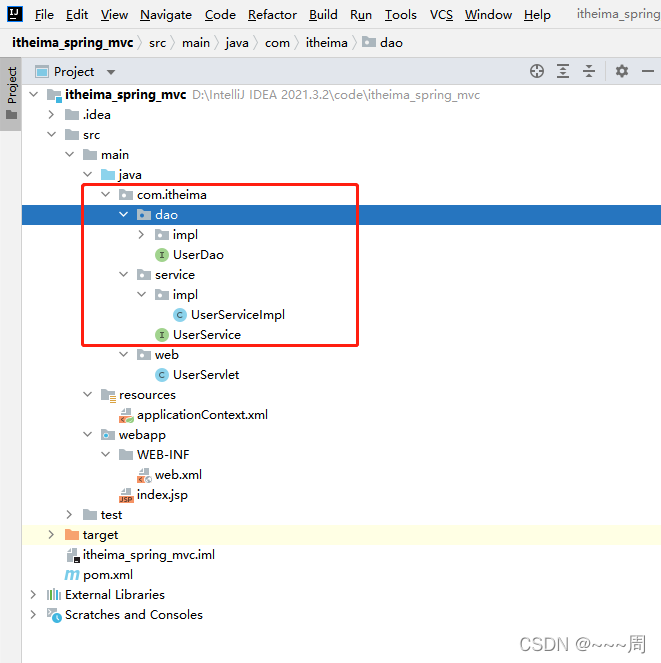Select the UserServlet class

(206, 375)
